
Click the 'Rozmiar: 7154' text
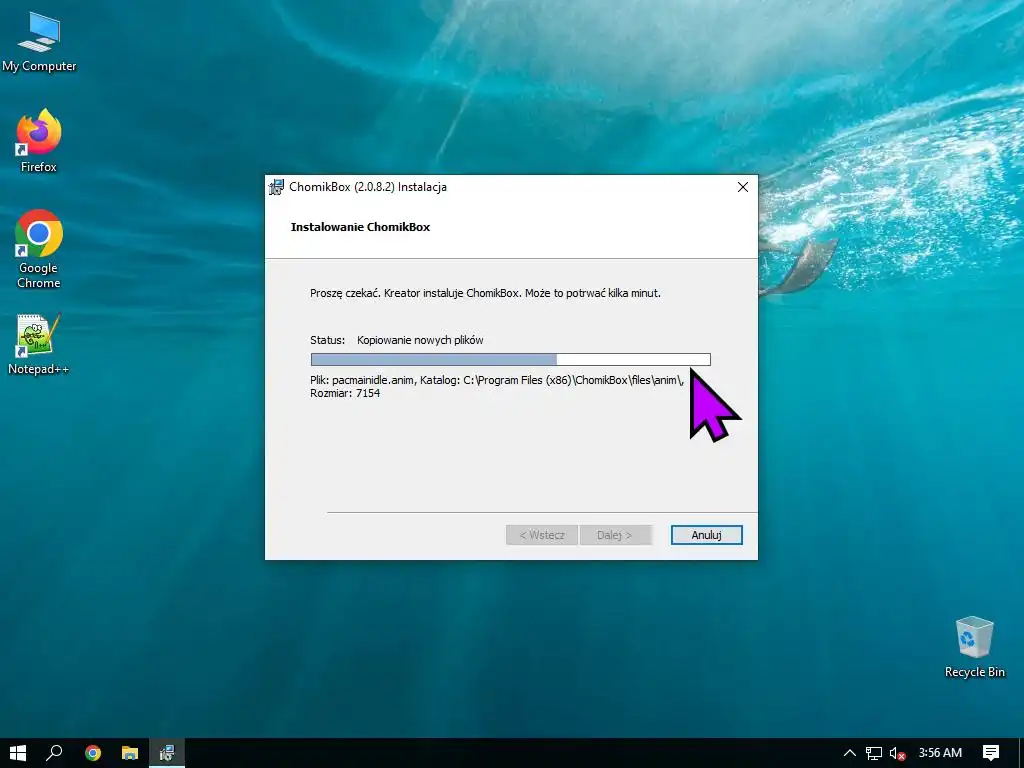coord(345,393)
